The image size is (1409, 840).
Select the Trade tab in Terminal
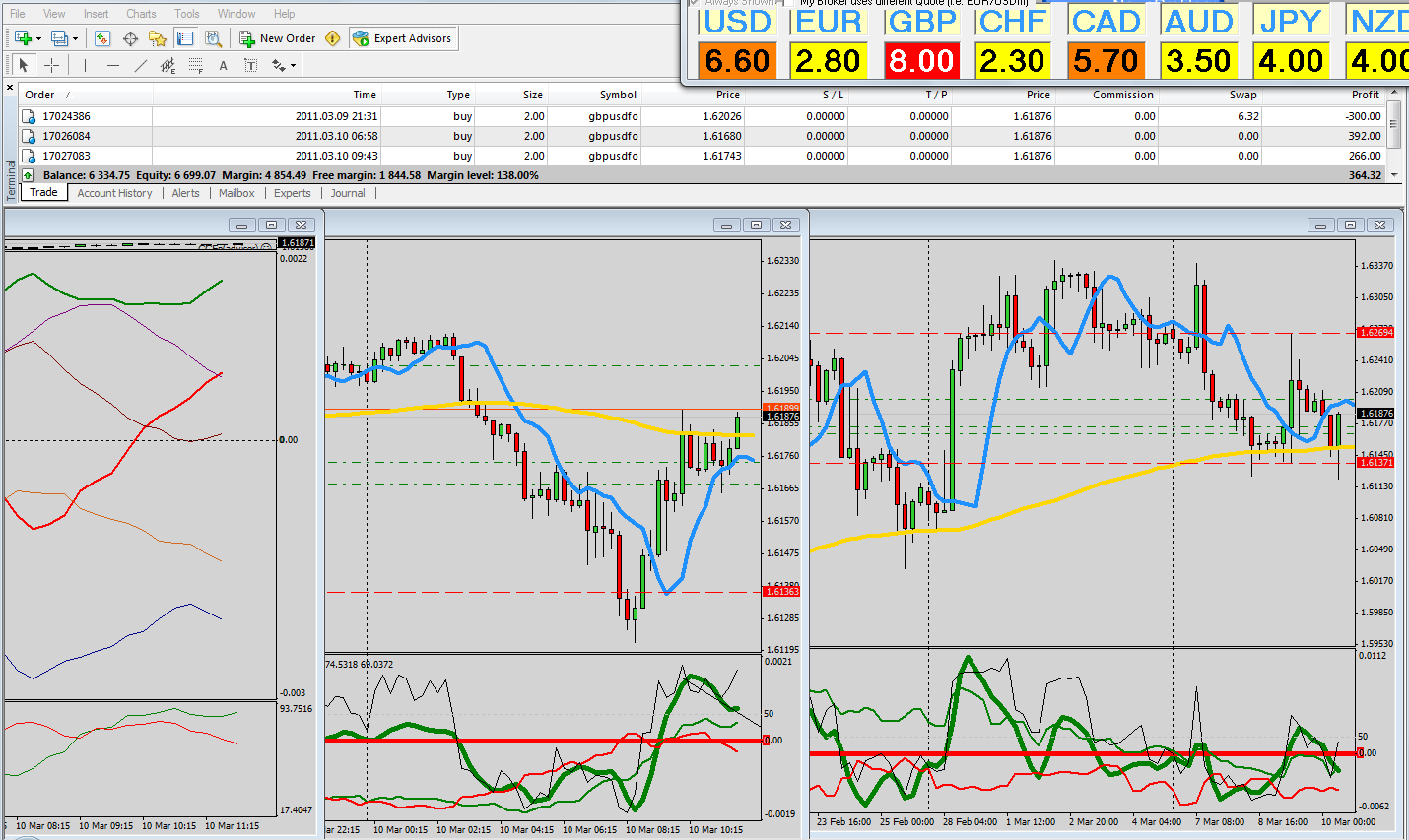43,193
